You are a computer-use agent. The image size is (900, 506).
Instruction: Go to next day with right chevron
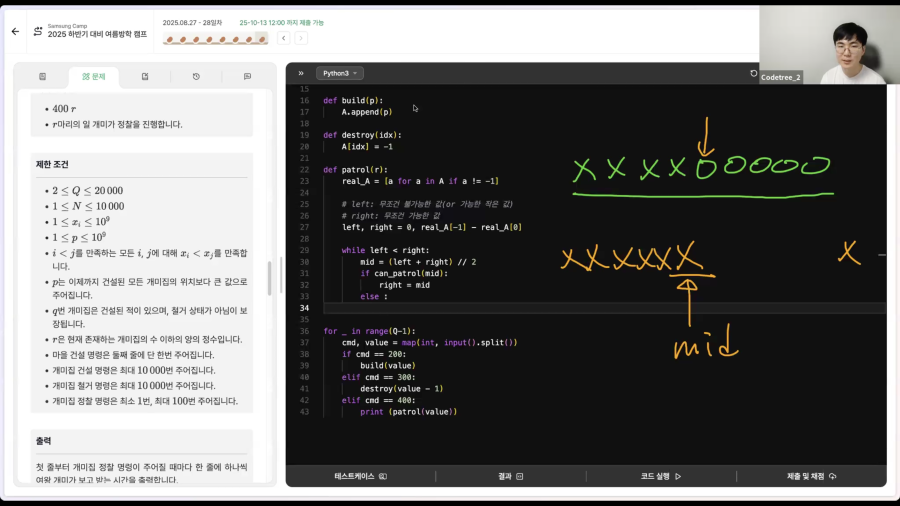pos(301,38)
